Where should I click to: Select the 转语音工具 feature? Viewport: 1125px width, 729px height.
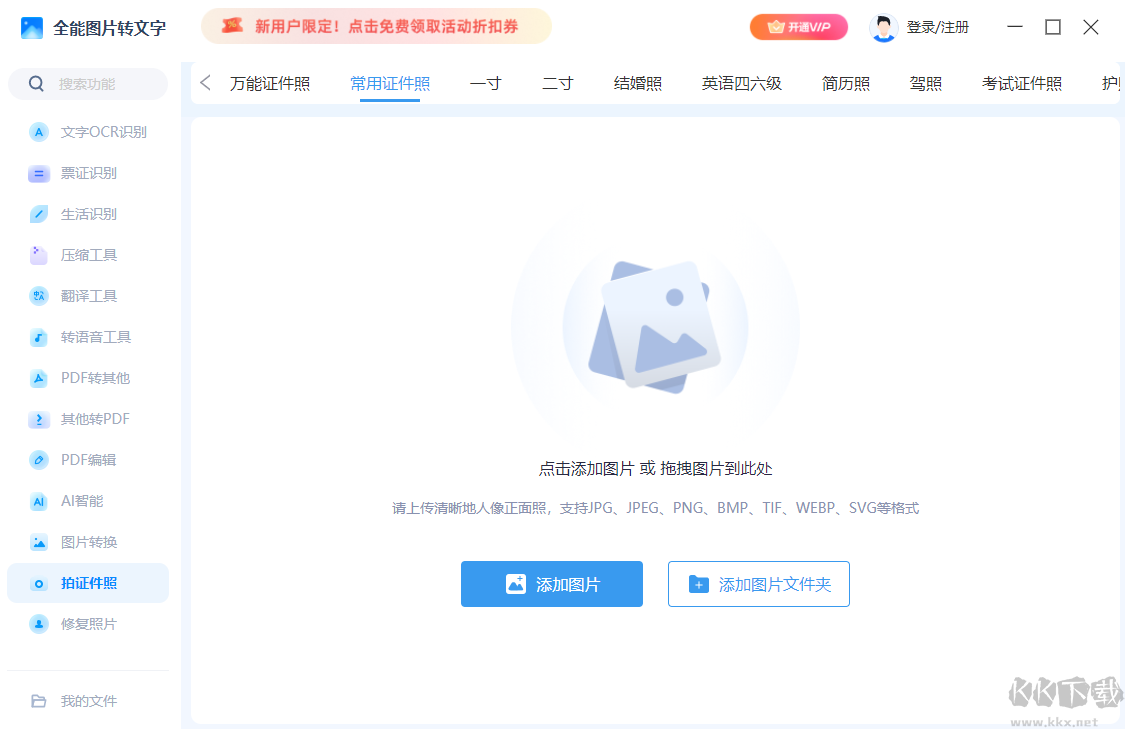(88, 336)
